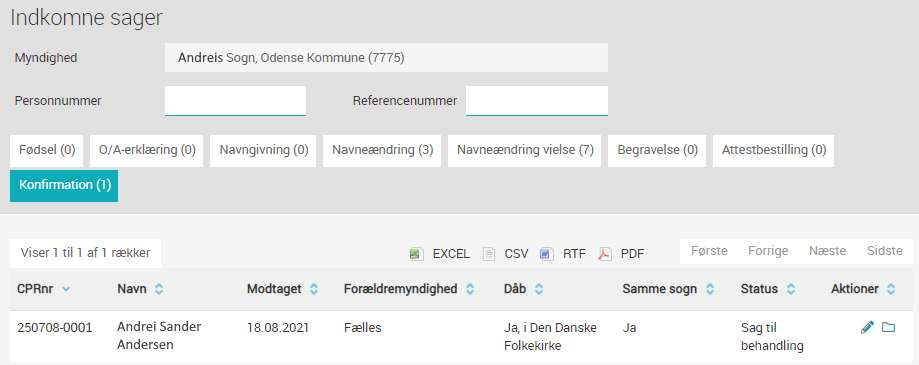Screen dimensions: 919x365
Task: Click the RTF export document icon
Action: click(547, 254)
